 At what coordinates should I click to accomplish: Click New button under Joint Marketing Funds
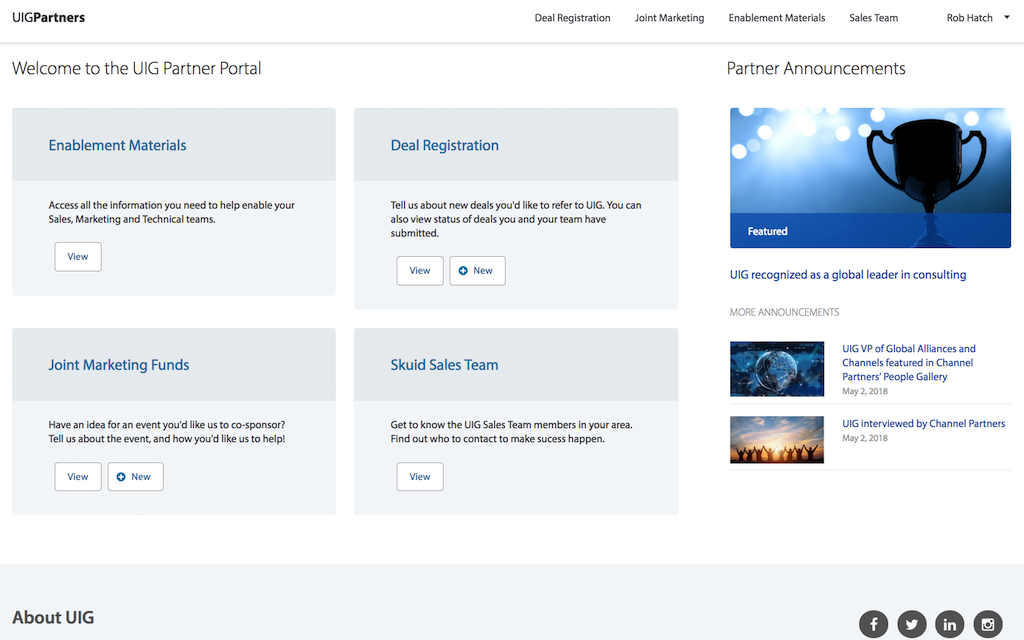(135, 477)
